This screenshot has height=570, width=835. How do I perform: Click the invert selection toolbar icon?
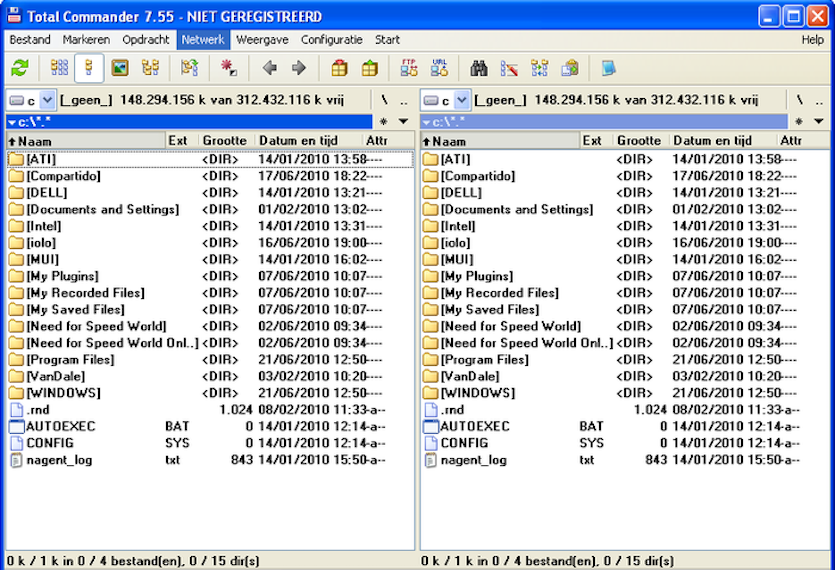point(189,68)
